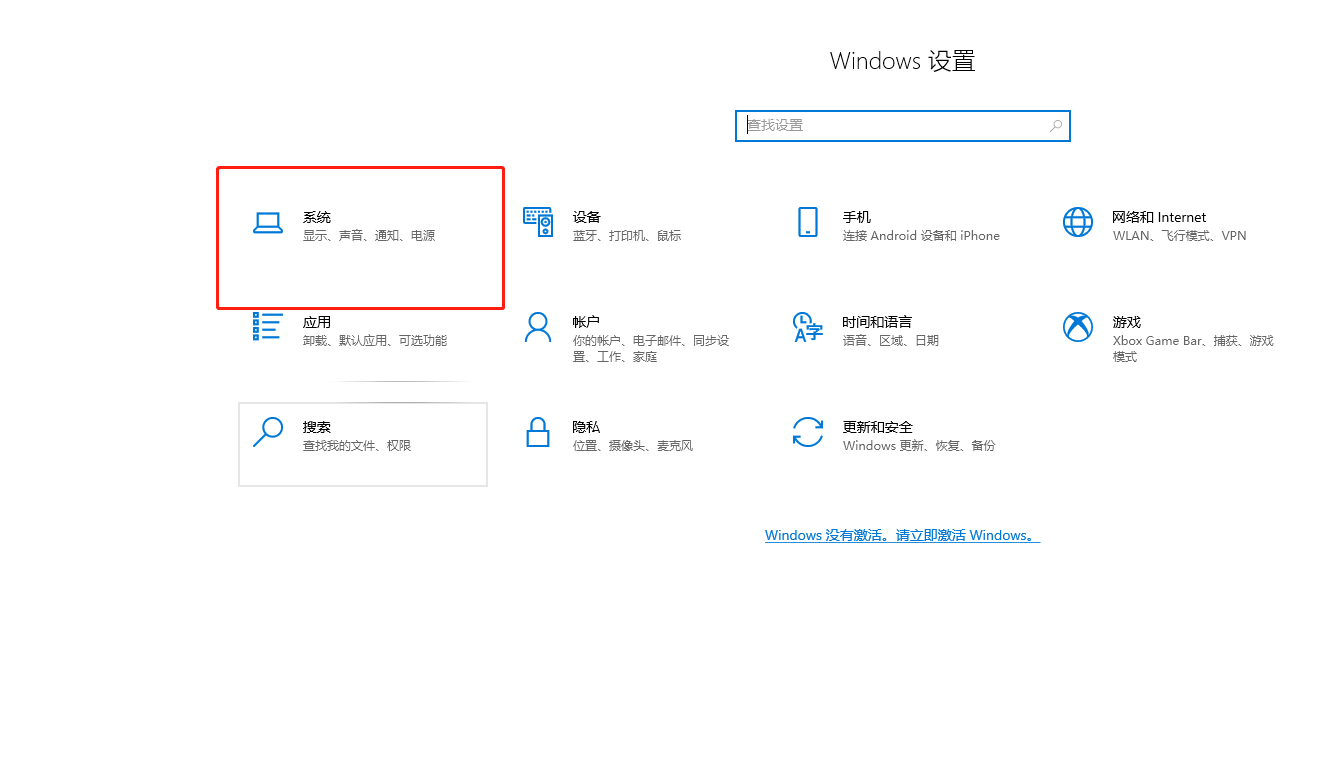Click the 连接 Android 设备和 iPhone text

pyautogui.click(x=920, y=235)
